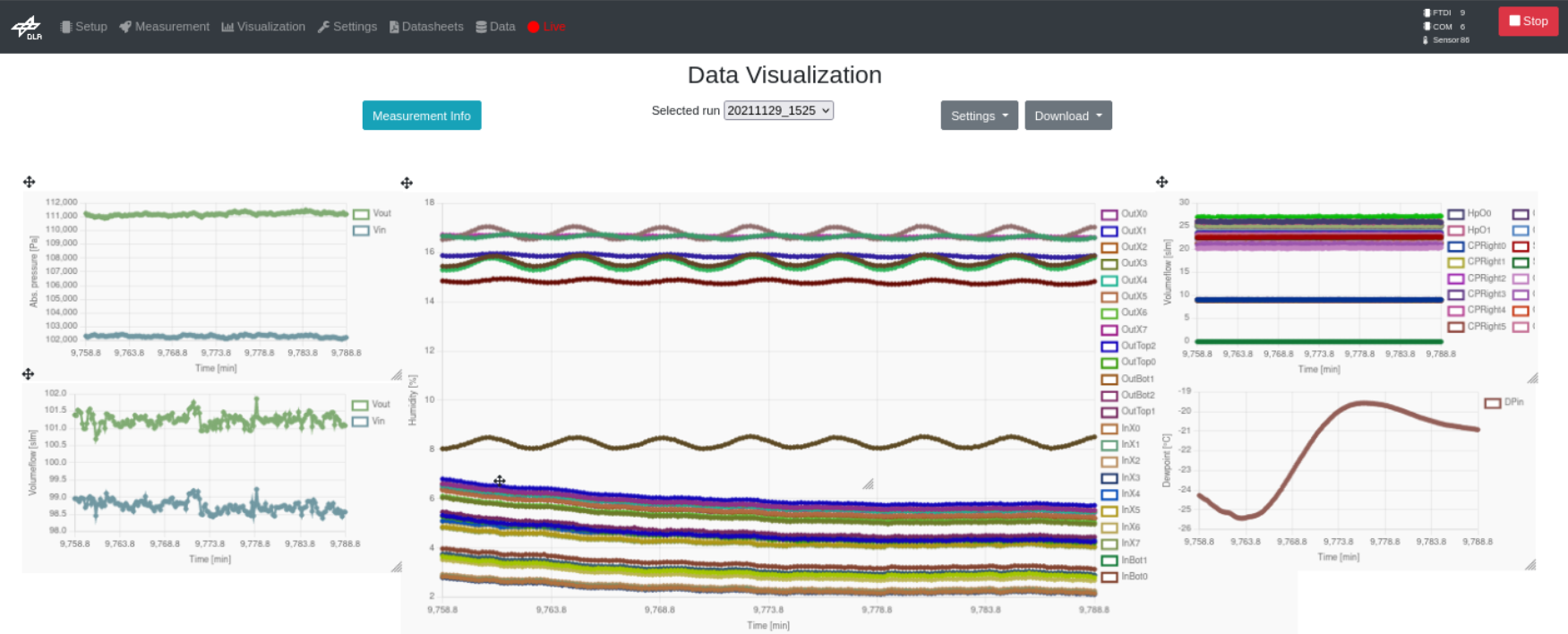This screenshot has height=634, width=1568.
Task: Open the Selected run dropdown
Action: point(778,110)
